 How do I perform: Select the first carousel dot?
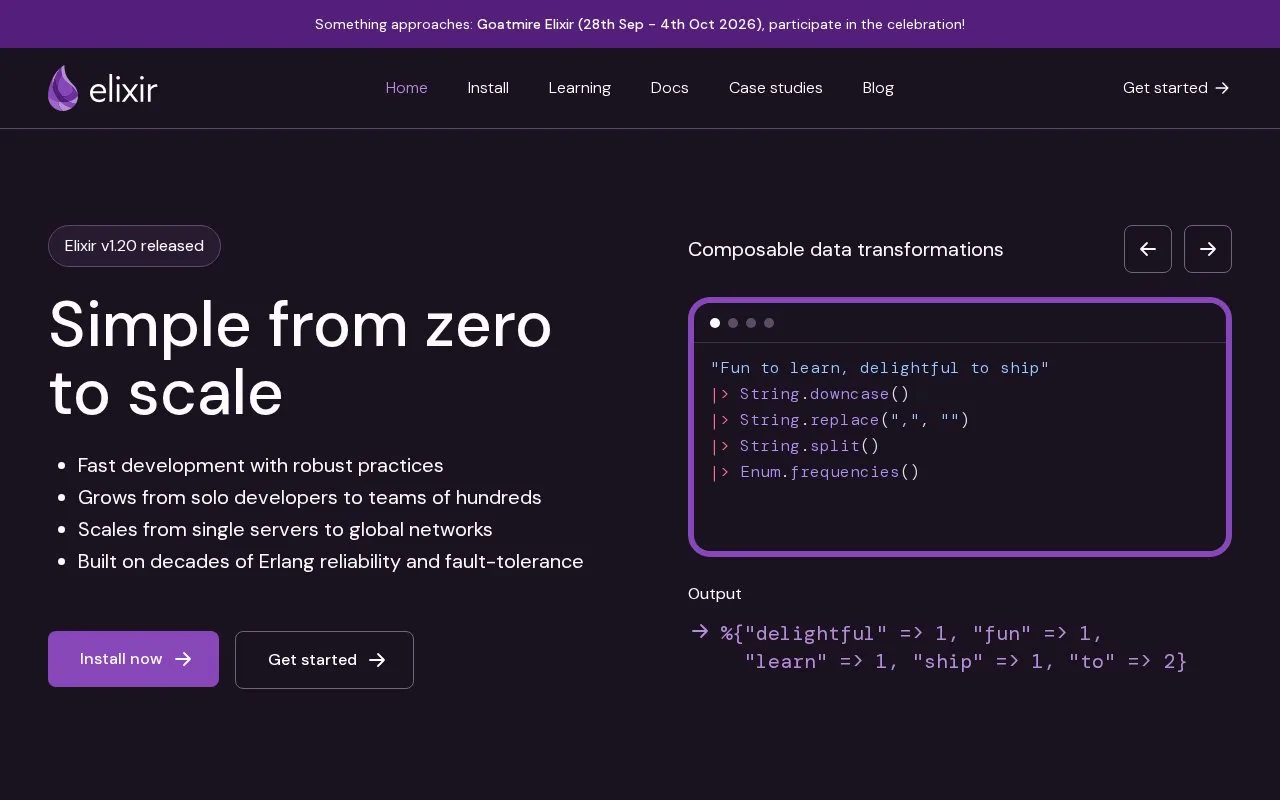pyautogui.click(x=715, y=323)
